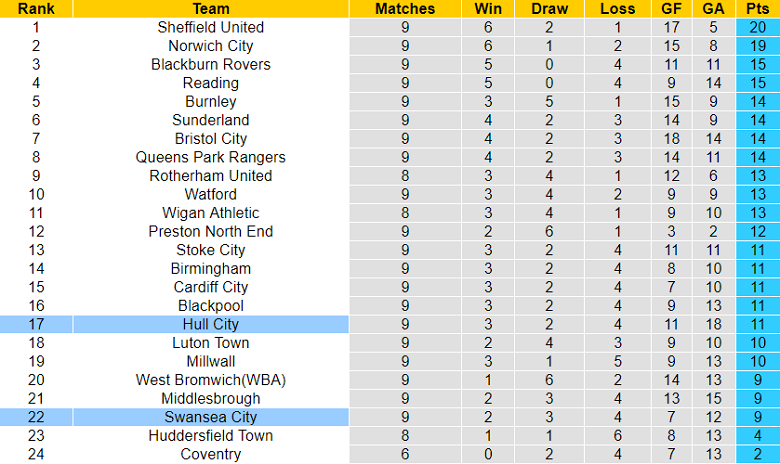The width and height of the screenshot is (780, 464).
Task: Select Coventry at the table bottom
Action: [x=211, y=454]
